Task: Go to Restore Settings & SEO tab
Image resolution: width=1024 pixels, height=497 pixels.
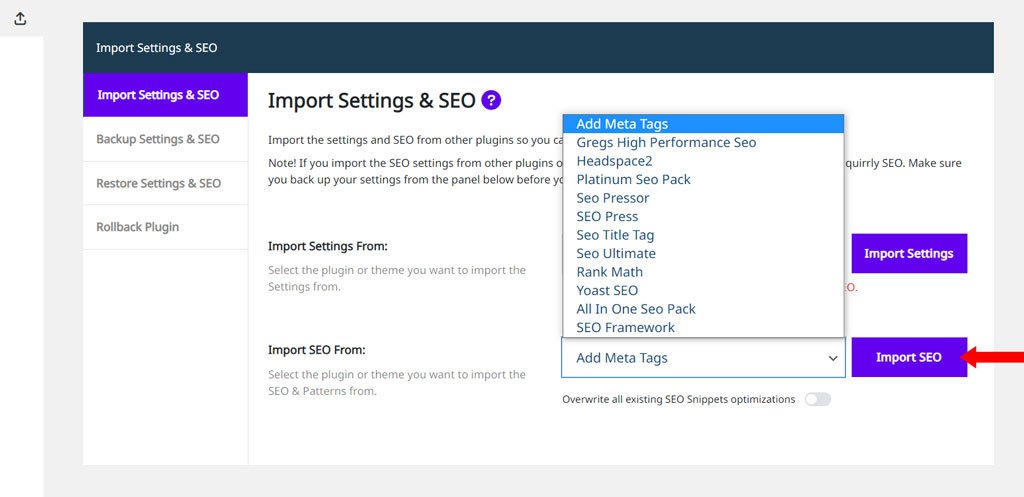Action: point(165,184)
